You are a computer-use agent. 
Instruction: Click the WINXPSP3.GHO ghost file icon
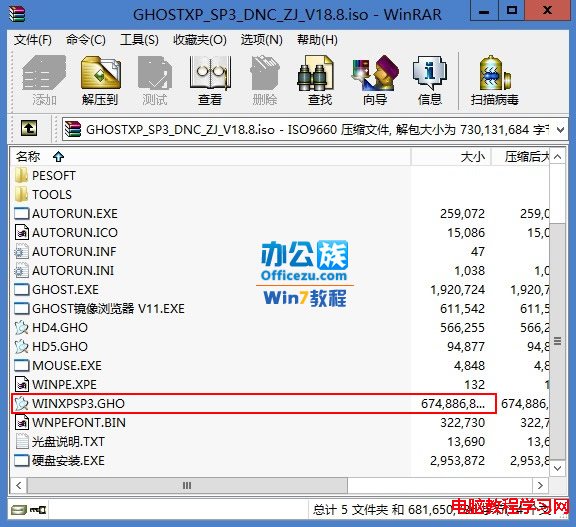[21, 403]
